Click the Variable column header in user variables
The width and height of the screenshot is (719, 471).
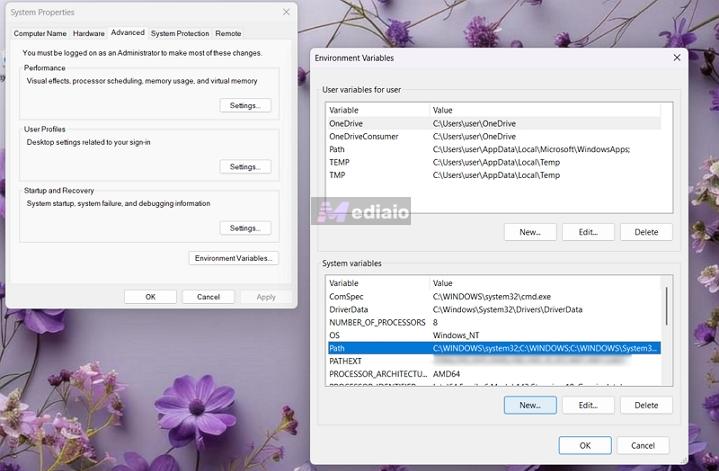tap(378, 110)
